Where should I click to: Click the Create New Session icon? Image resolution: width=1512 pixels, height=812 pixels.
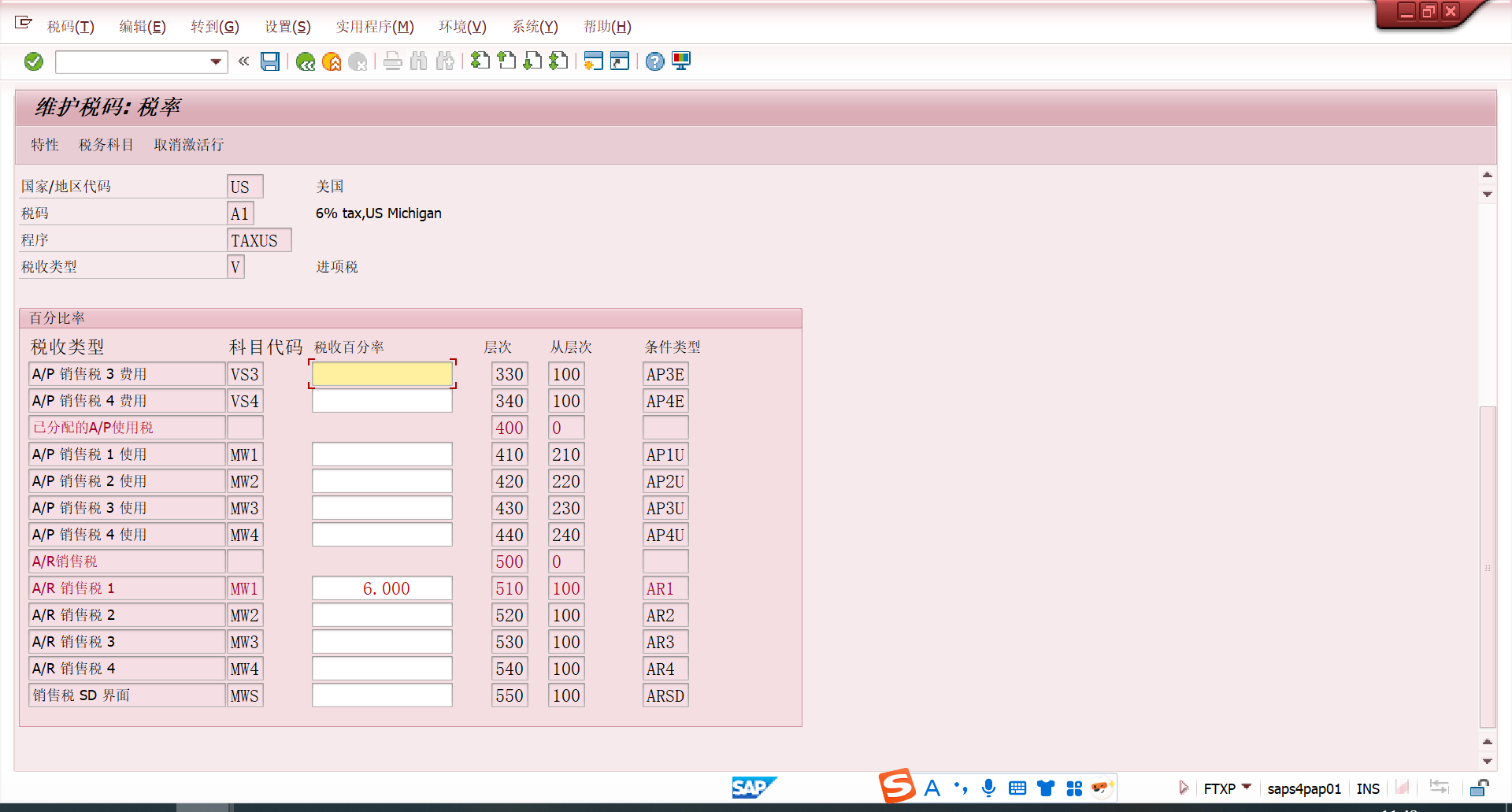coord(594,61)
